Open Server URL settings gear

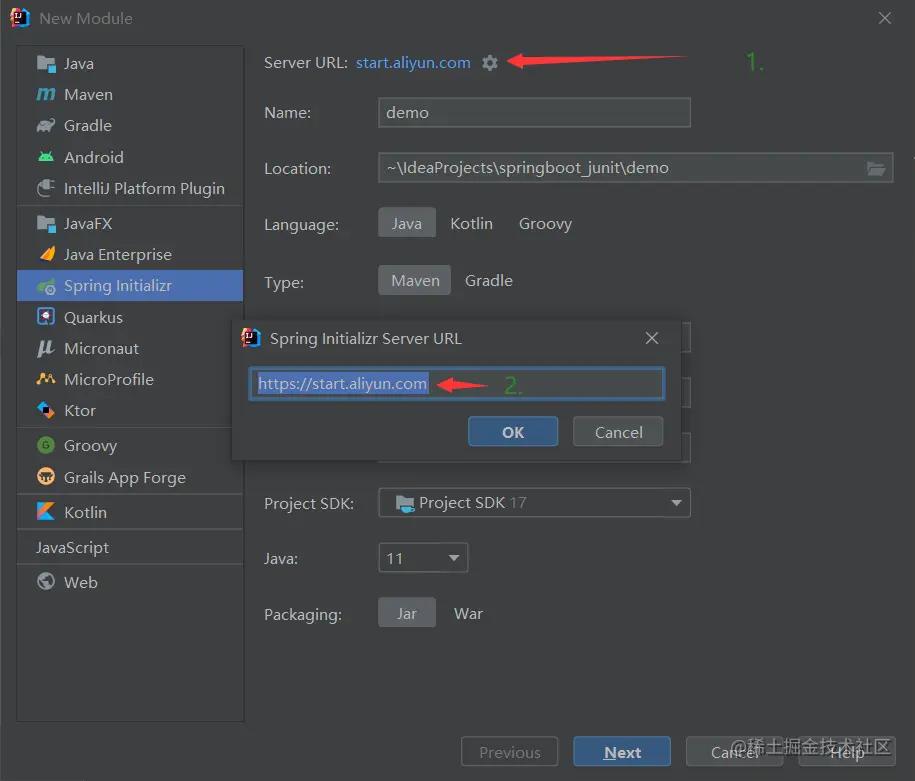(x=490, y=62)
